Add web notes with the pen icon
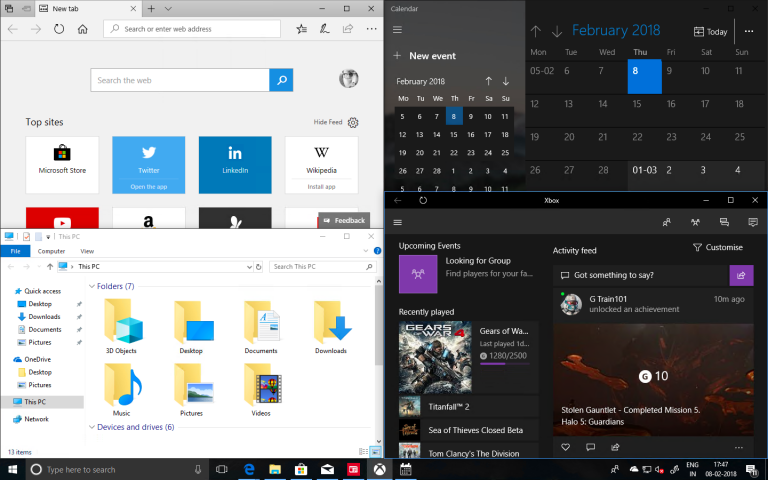The image size is (768, 480). [324, 29]
